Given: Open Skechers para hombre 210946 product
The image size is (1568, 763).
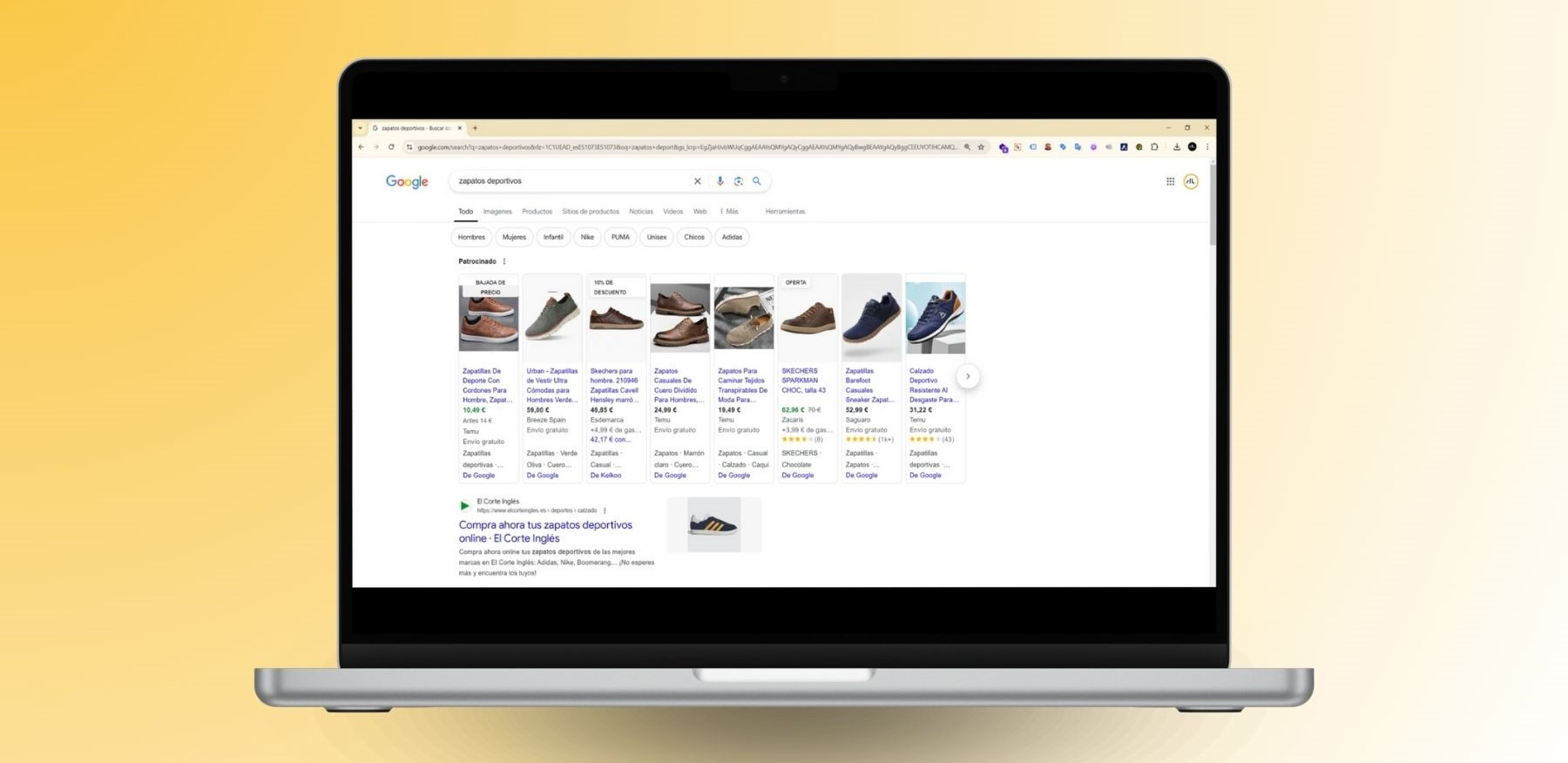Looking at the screenshot, I should (x=615, y=385).
